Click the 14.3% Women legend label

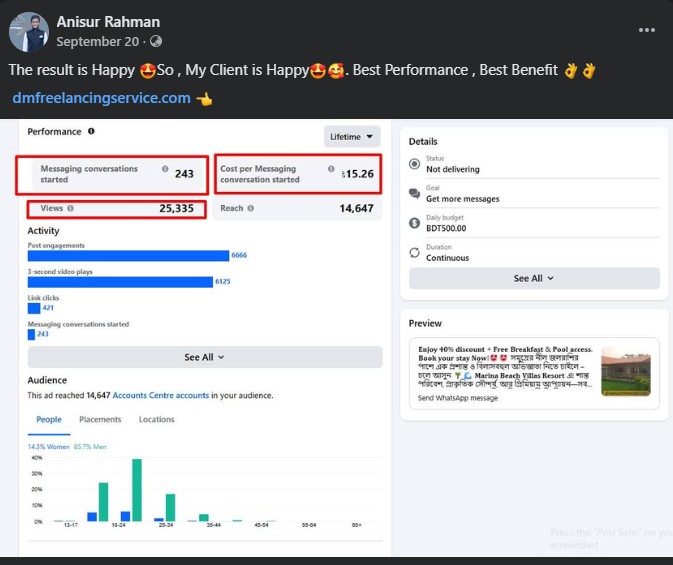tap(49, 447)
